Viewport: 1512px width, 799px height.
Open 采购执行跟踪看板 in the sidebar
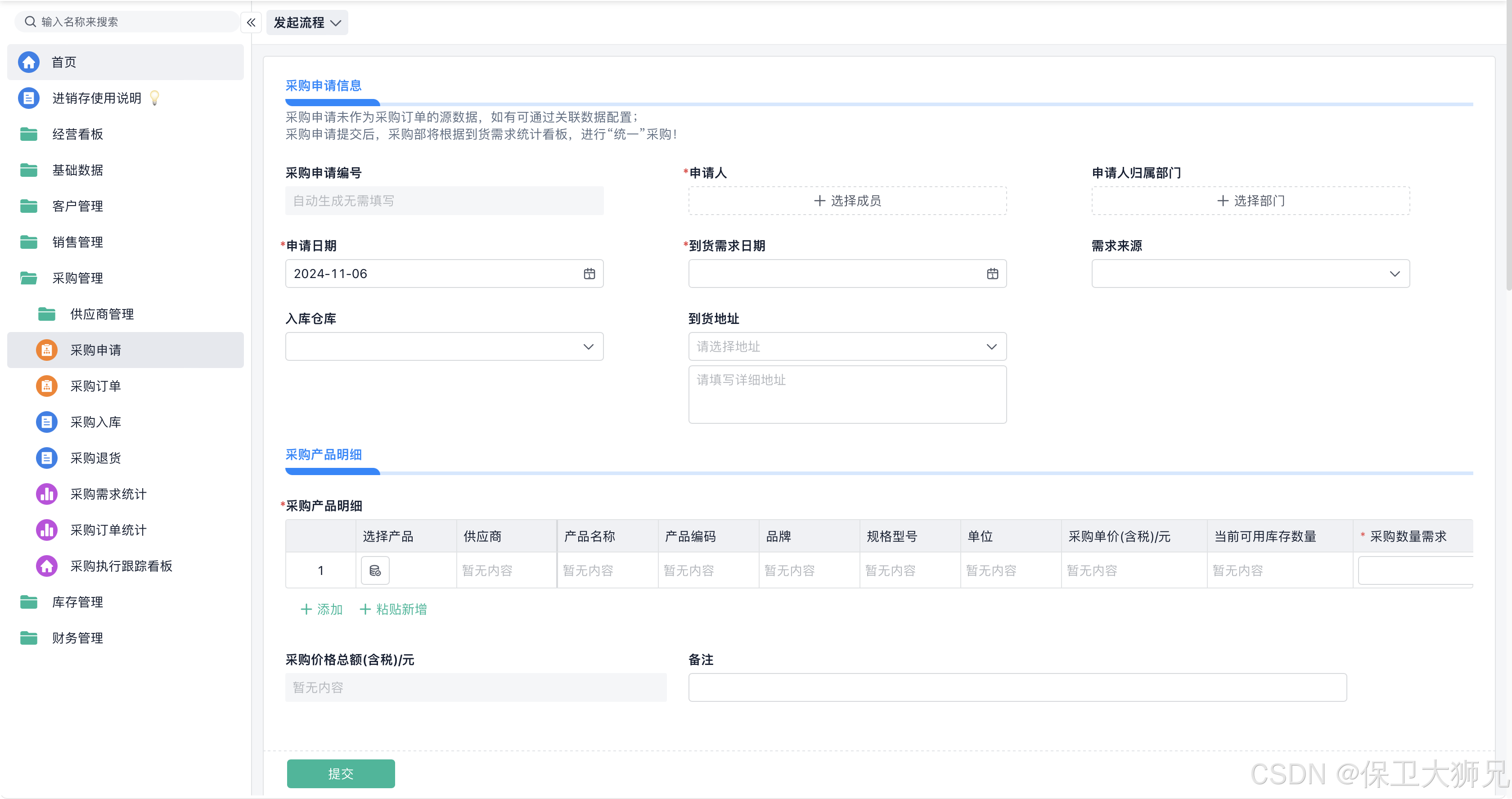(121, 566)
